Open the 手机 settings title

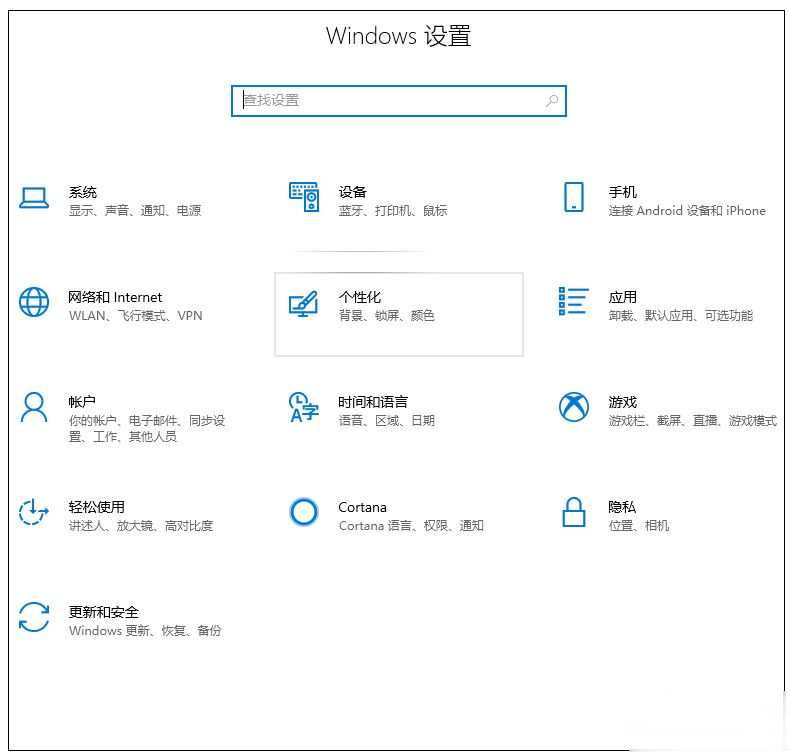coord(623,192)
